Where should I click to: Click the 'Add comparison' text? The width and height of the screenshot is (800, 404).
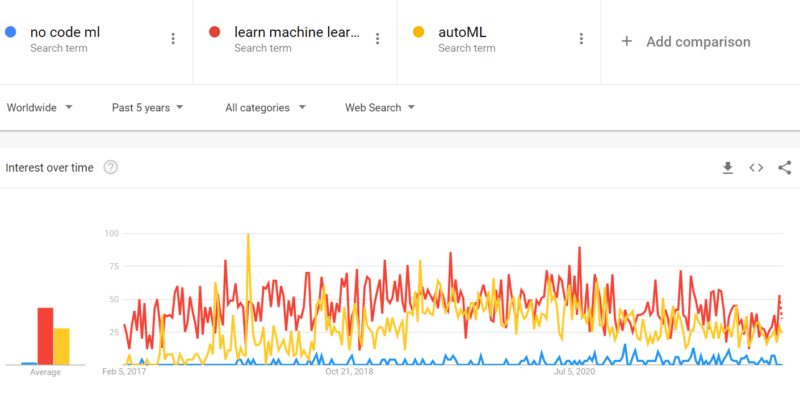point(698,42)
